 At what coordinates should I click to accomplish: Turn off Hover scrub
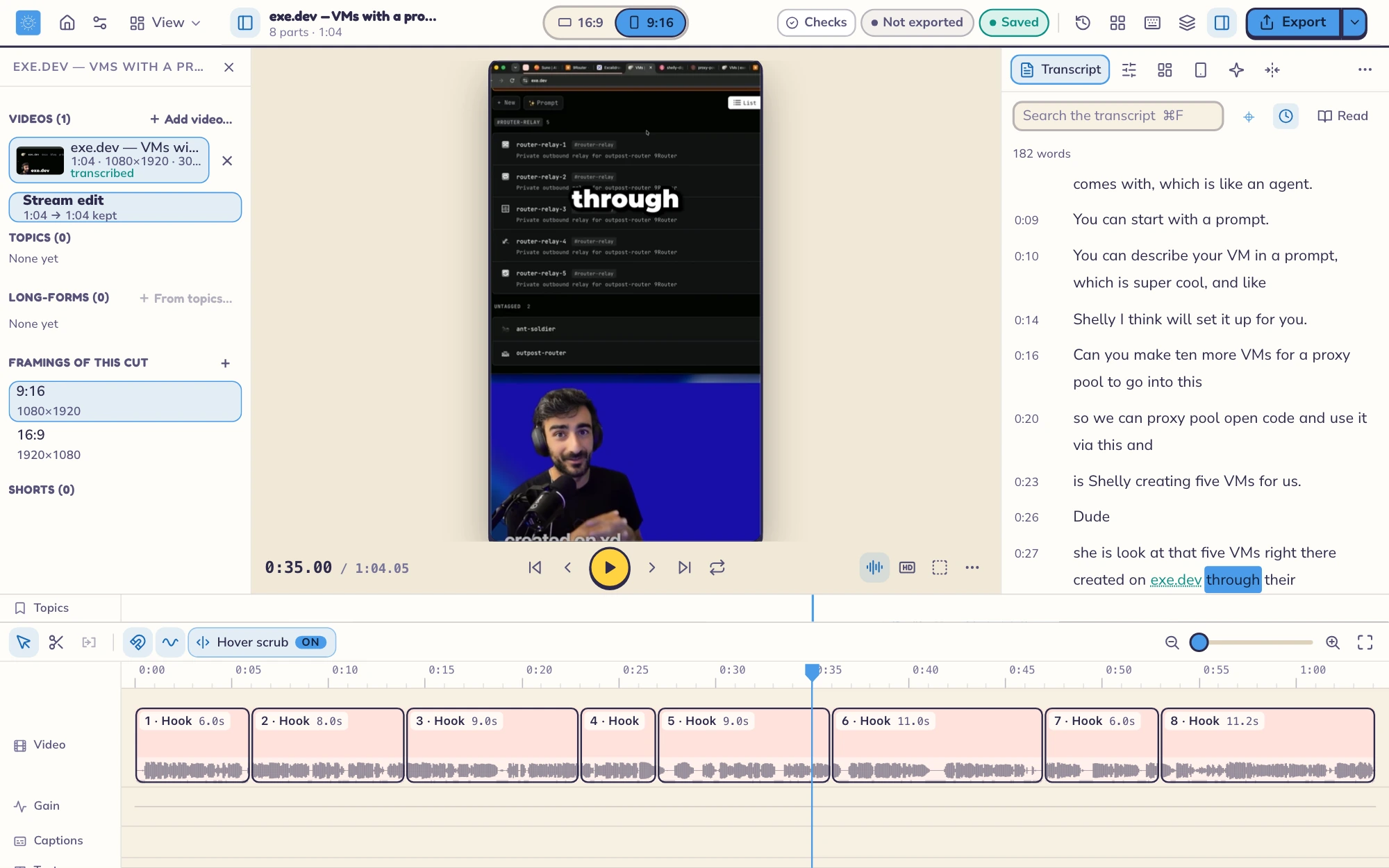[262, 642]
